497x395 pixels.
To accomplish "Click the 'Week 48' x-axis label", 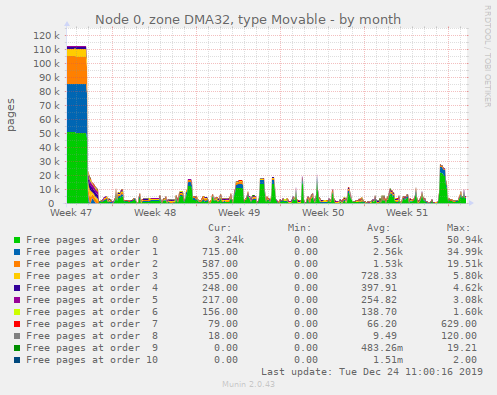I will point(155,213).
